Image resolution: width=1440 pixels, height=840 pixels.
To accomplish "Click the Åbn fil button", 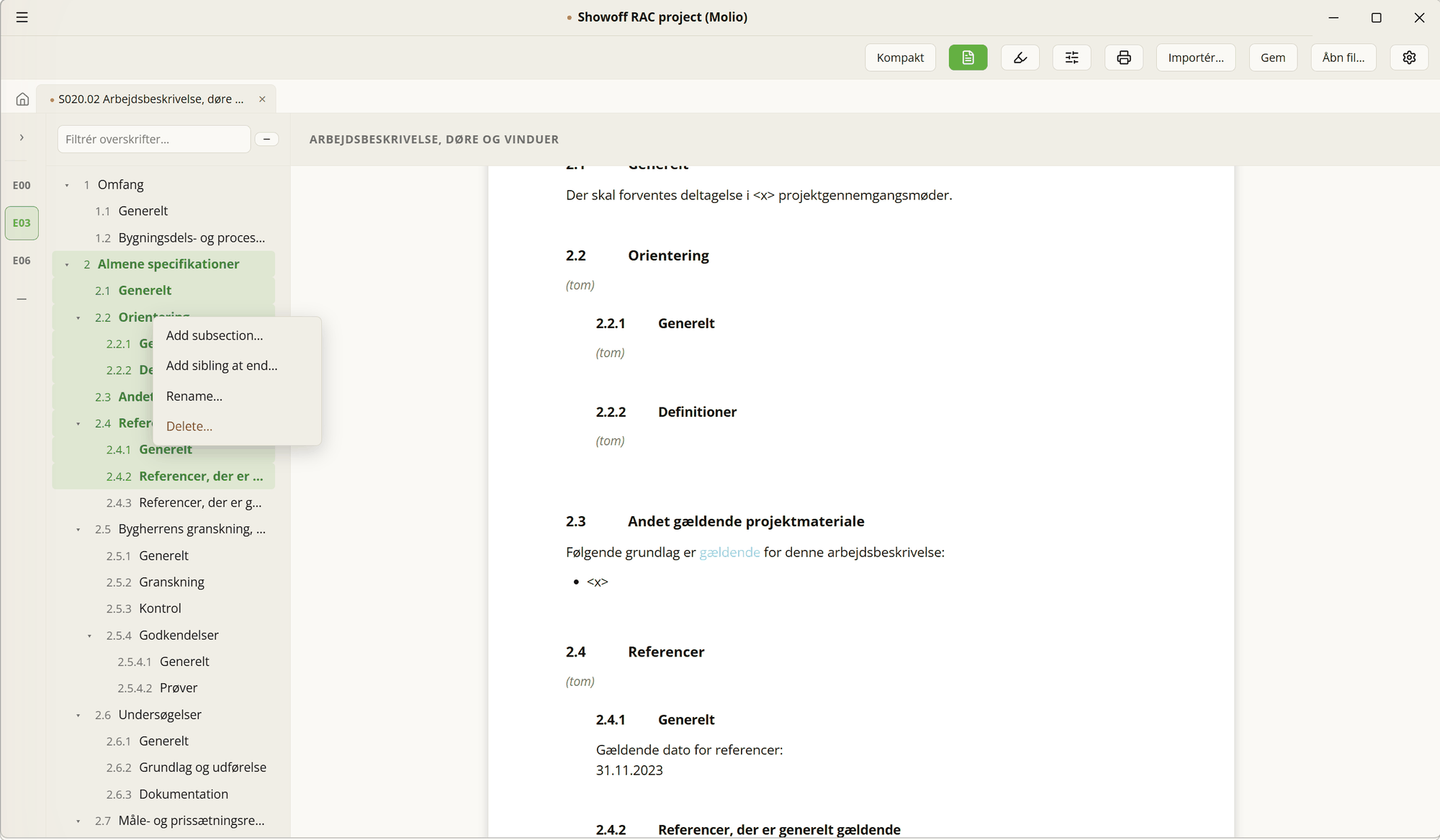I will (1343, 58).
